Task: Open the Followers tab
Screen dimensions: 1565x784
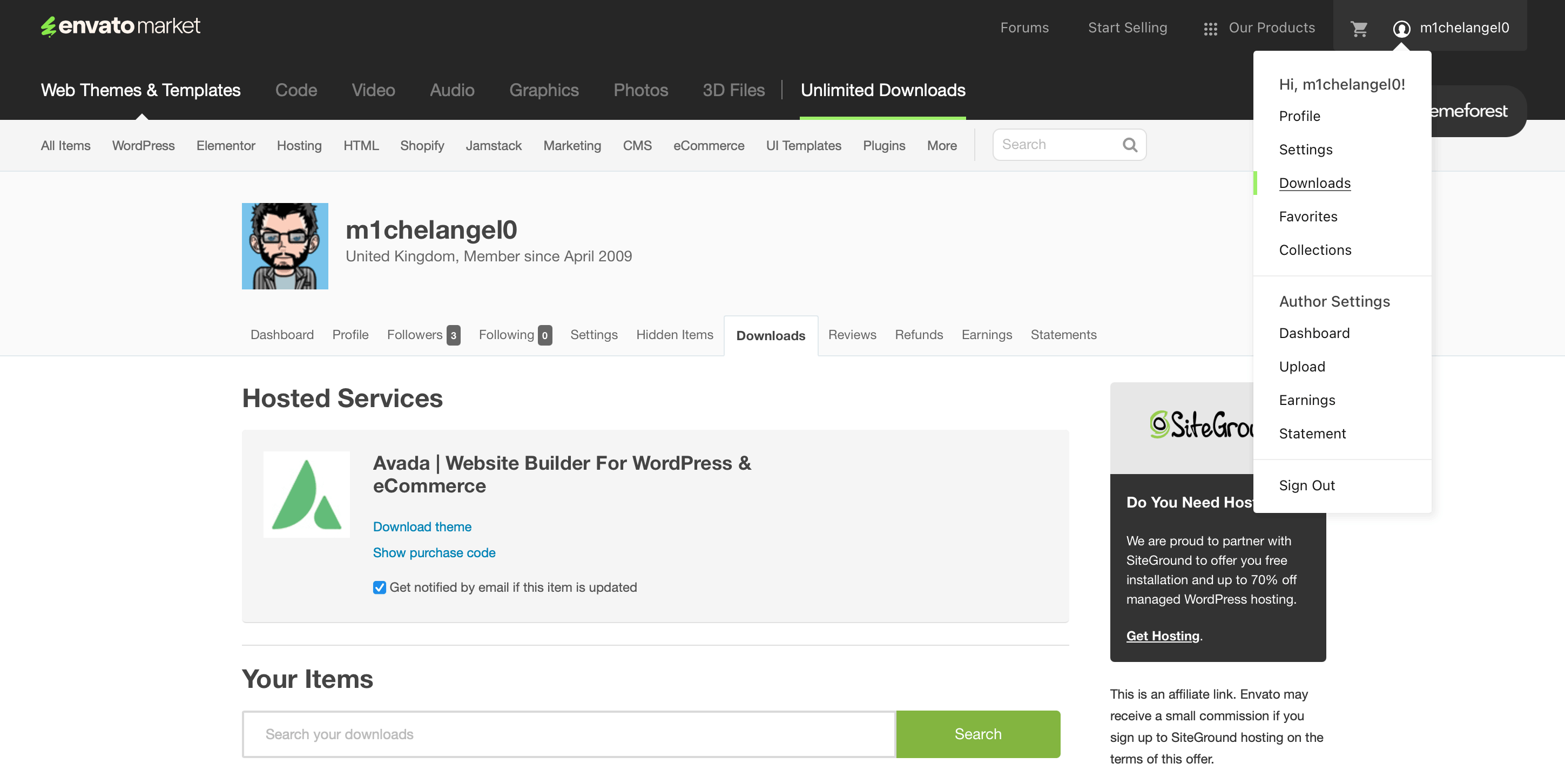Action: click(x=423, y=335)
